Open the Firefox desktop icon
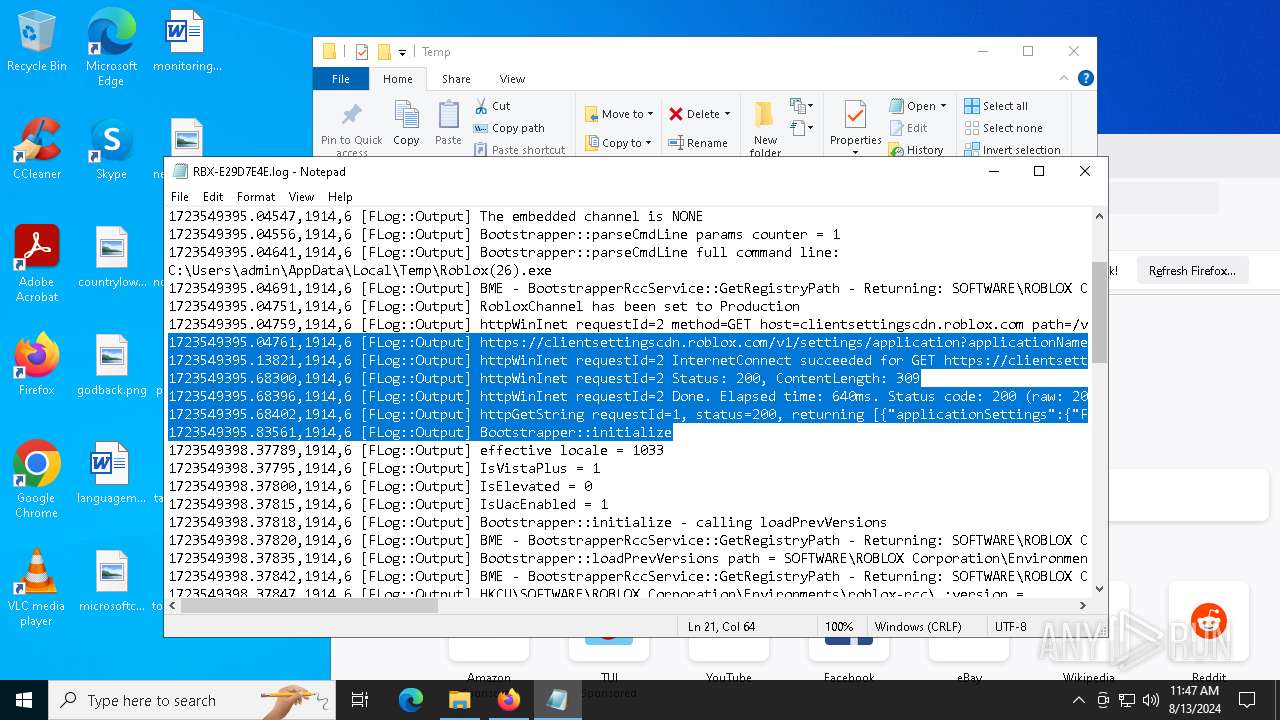Image resolution: width=1280 pixels, height=720 pixels. tap(37, 365)
